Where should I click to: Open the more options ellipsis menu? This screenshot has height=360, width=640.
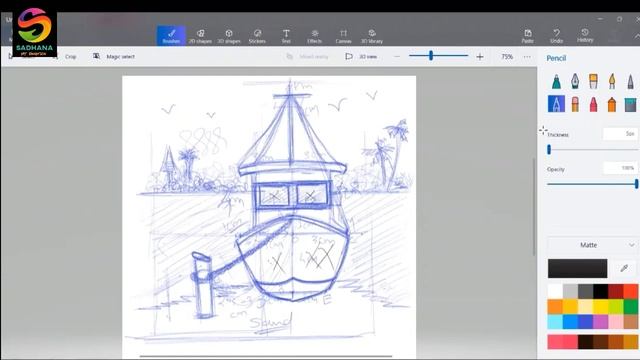pyautogui.click(x=527, y=57)
